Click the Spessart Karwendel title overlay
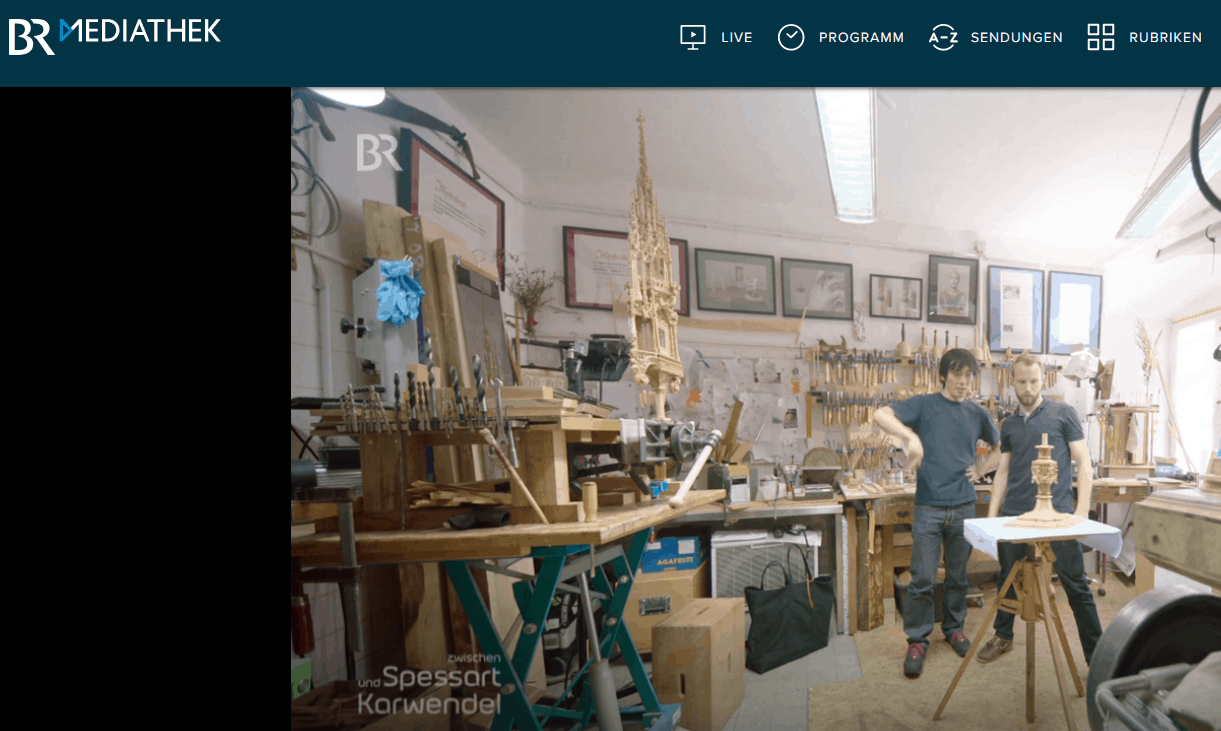Screen dimensions: 1221x731 pos(429,688)
